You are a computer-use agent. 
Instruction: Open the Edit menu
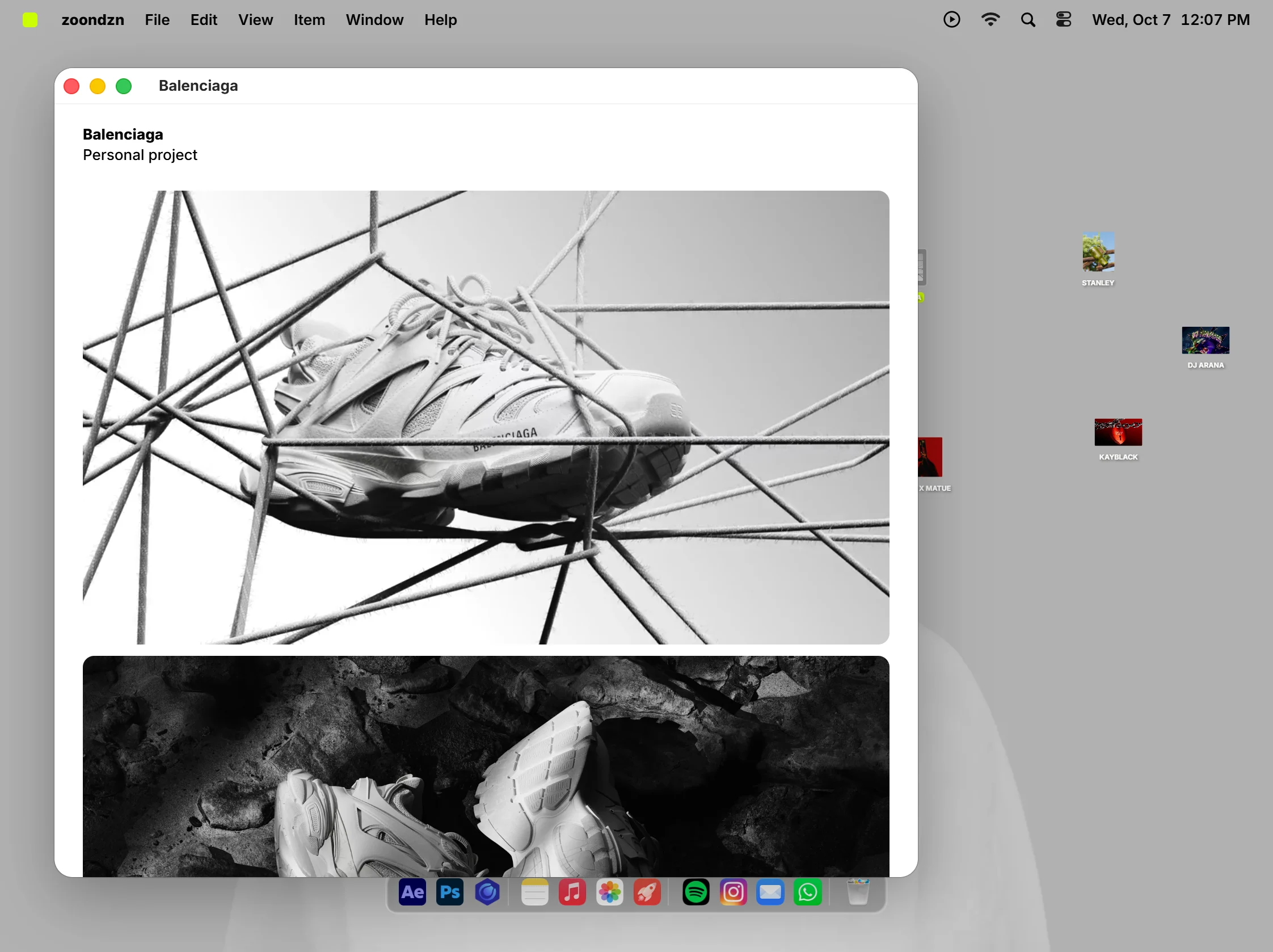pos(204,19)
